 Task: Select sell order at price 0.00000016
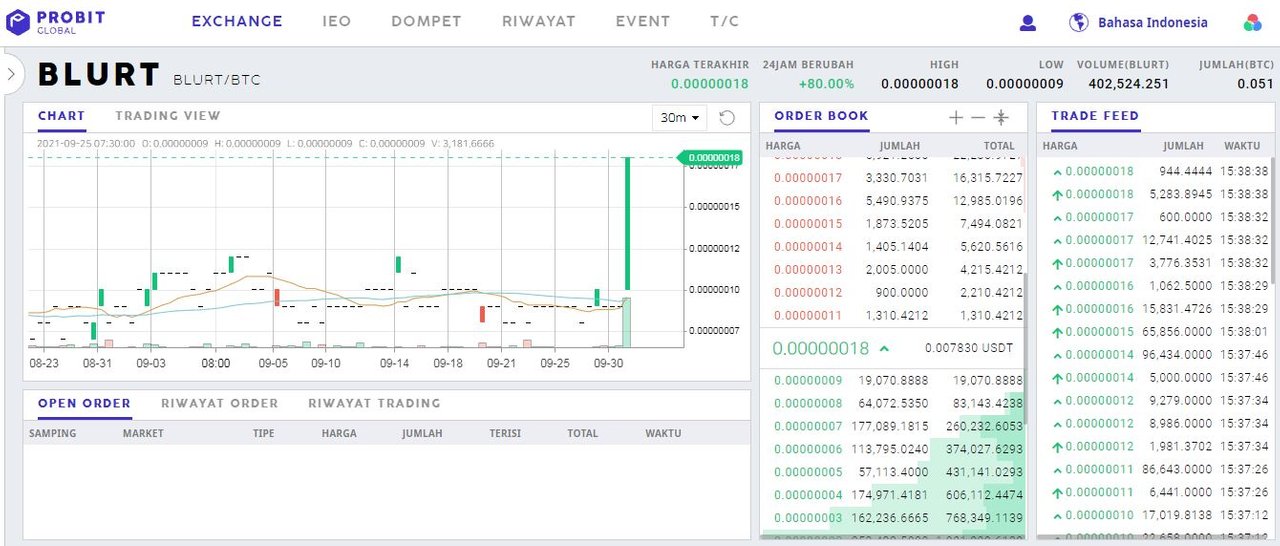click(892, 201)
